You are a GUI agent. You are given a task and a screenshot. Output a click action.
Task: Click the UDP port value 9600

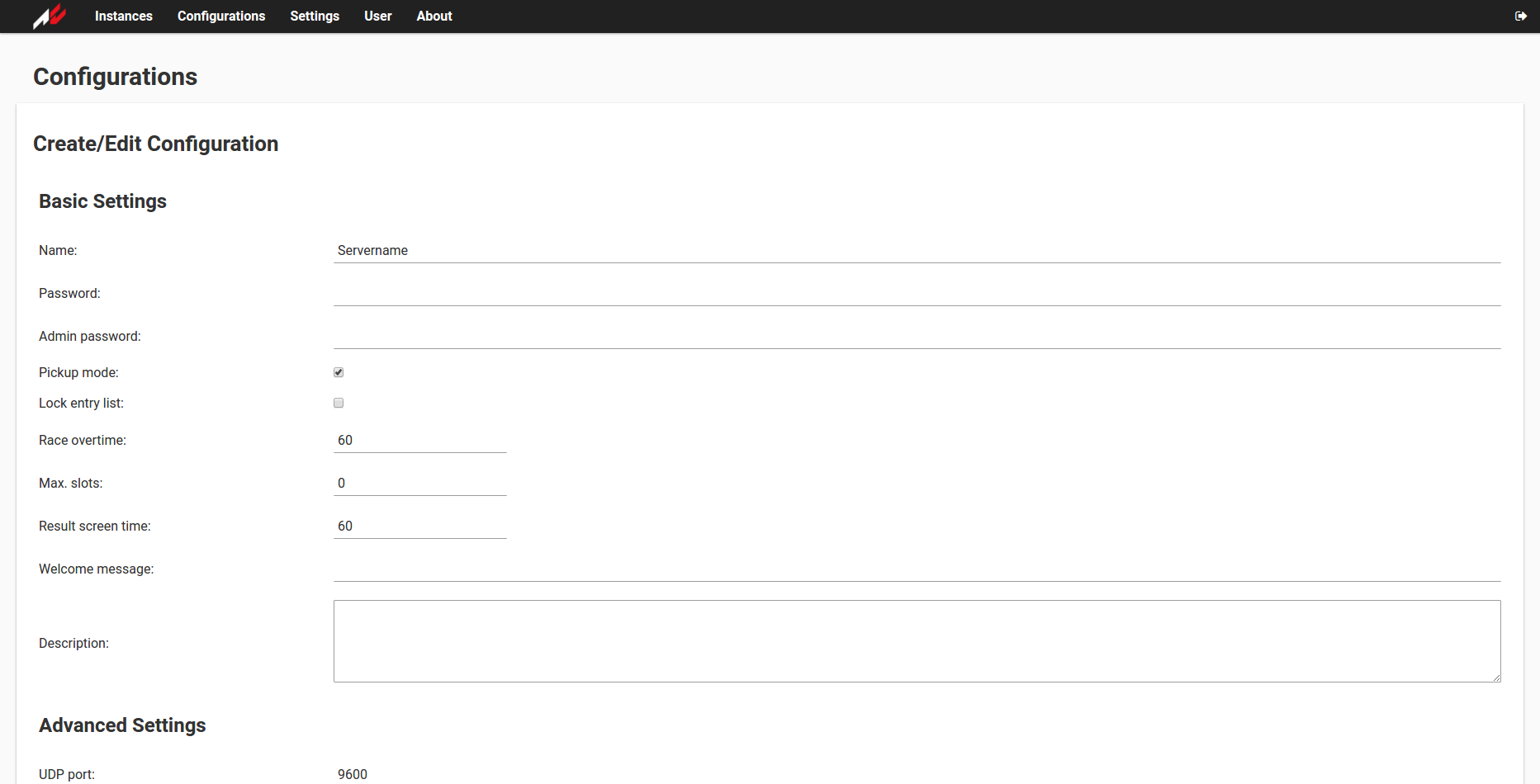(x=353, y=774)
